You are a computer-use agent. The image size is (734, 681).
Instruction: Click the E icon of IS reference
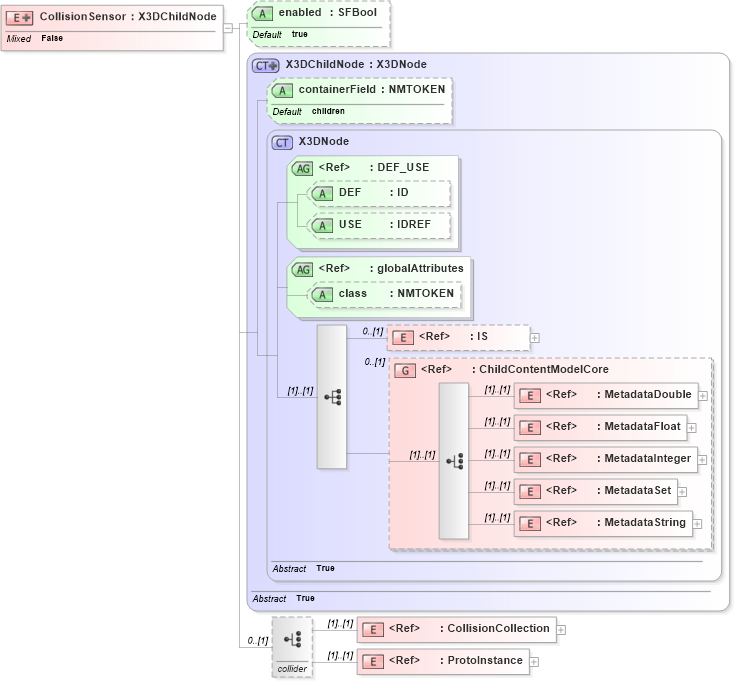pos(403,337)
